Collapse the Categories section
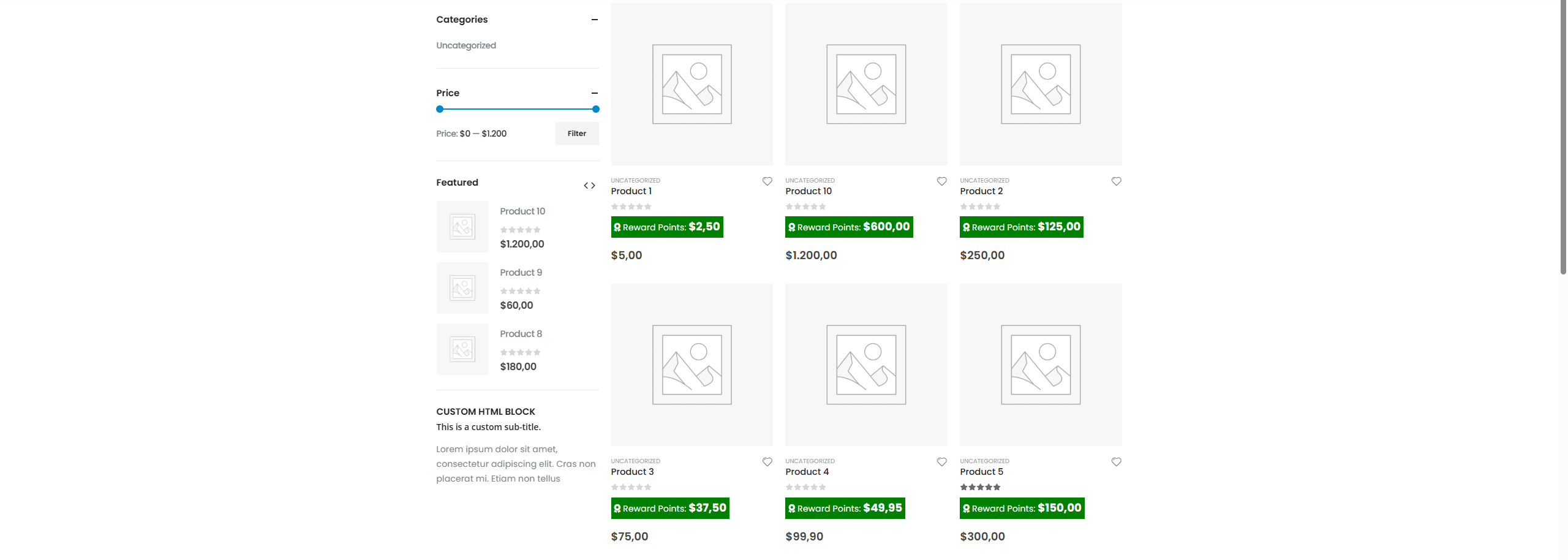1568x560 pixels. (595, 20)
